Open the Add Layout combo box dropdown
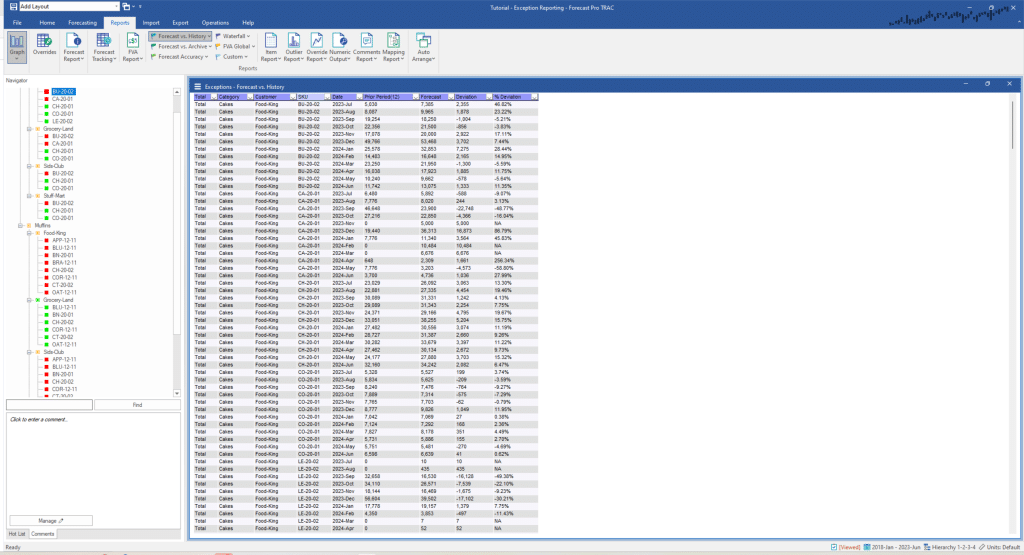Screen dimensions: 1024x555 click(x=116, y=7)
